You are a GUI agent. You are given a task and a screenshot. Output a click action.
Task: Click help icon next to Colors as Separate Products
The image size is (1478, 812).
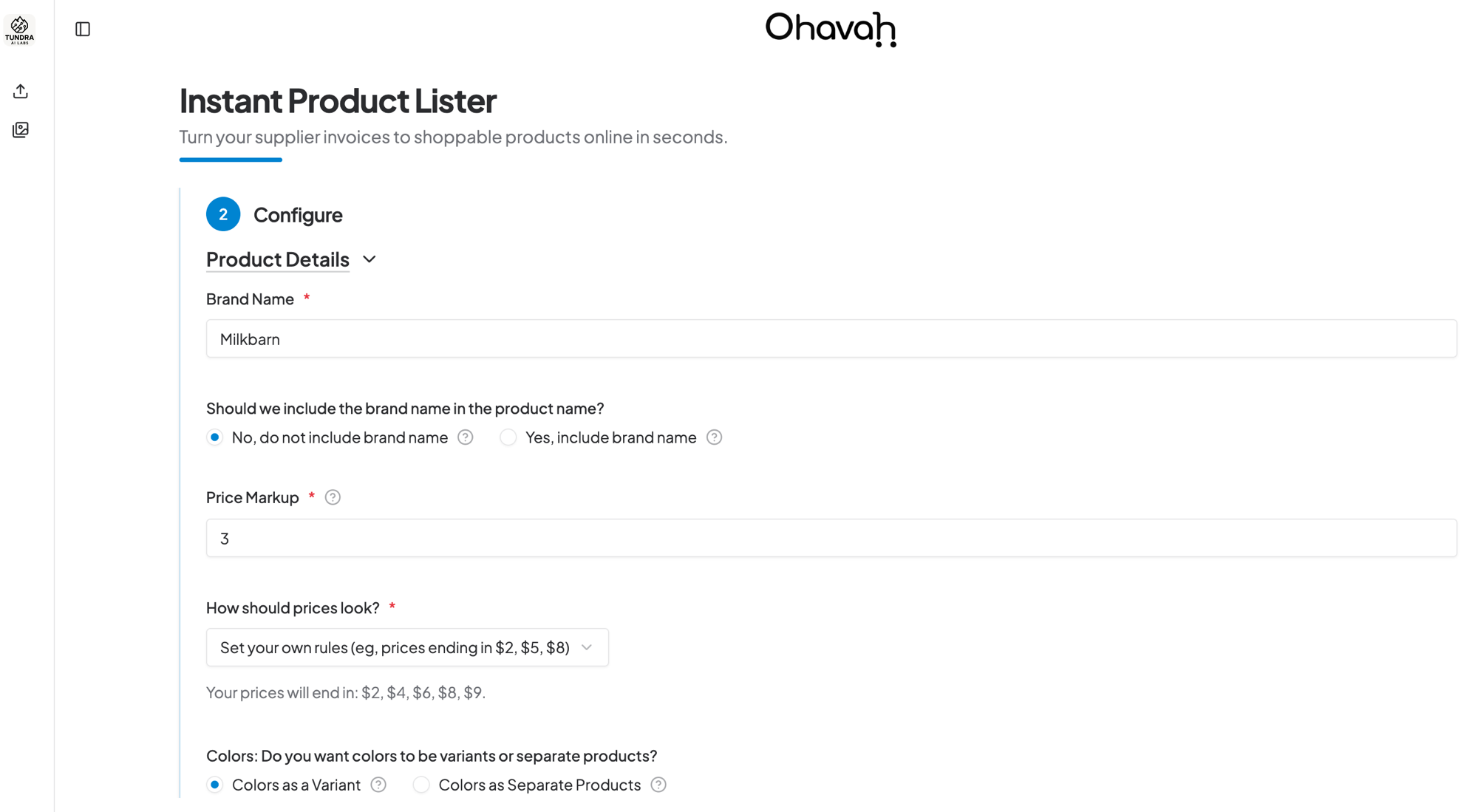(x=658, y=785)
